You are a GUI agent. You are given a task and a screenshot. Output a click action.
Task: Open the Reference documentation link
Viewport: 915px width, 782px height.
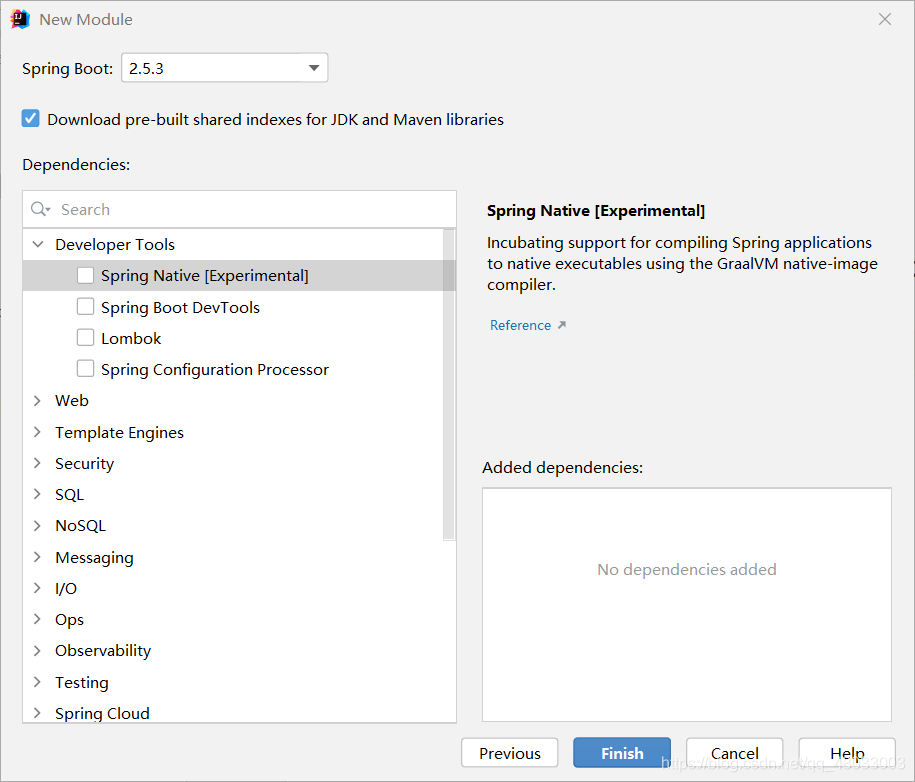(520, 325)
